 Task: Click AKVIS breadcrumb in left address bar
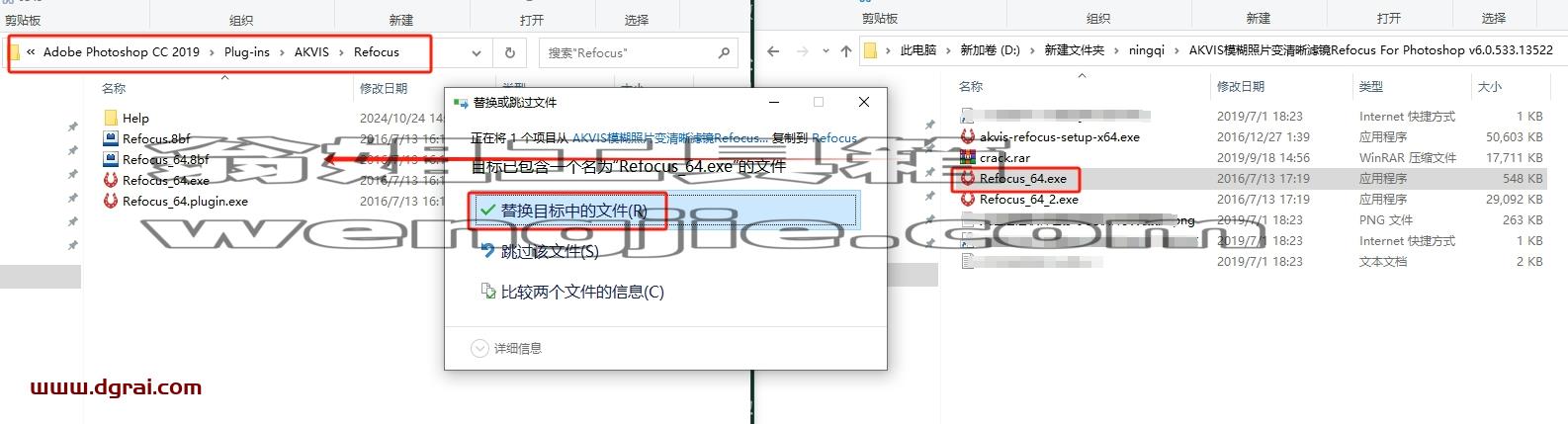click(311, 51)
